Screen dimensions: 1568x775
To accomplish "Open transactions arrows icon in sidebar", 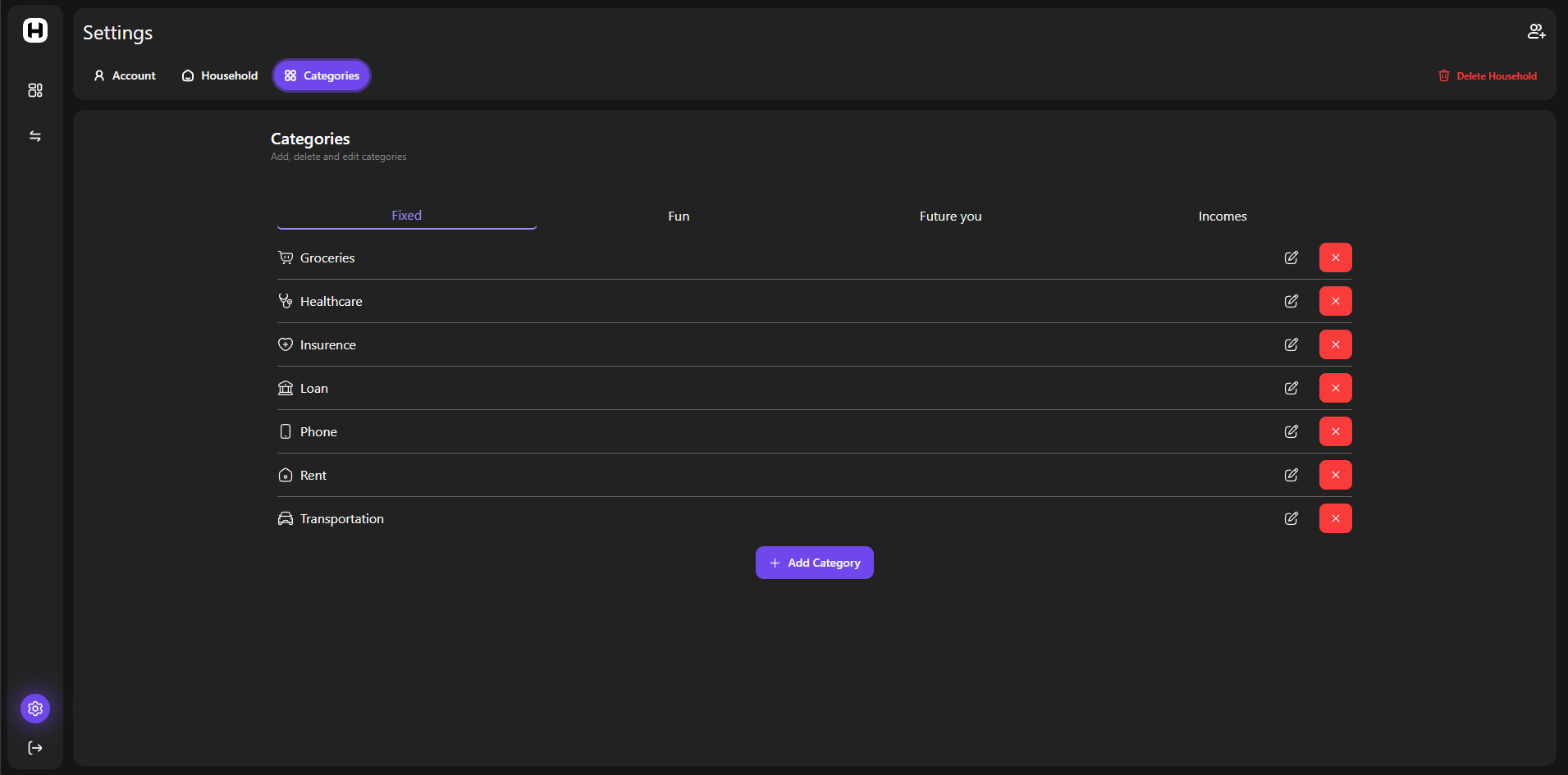I will (35, 136).
